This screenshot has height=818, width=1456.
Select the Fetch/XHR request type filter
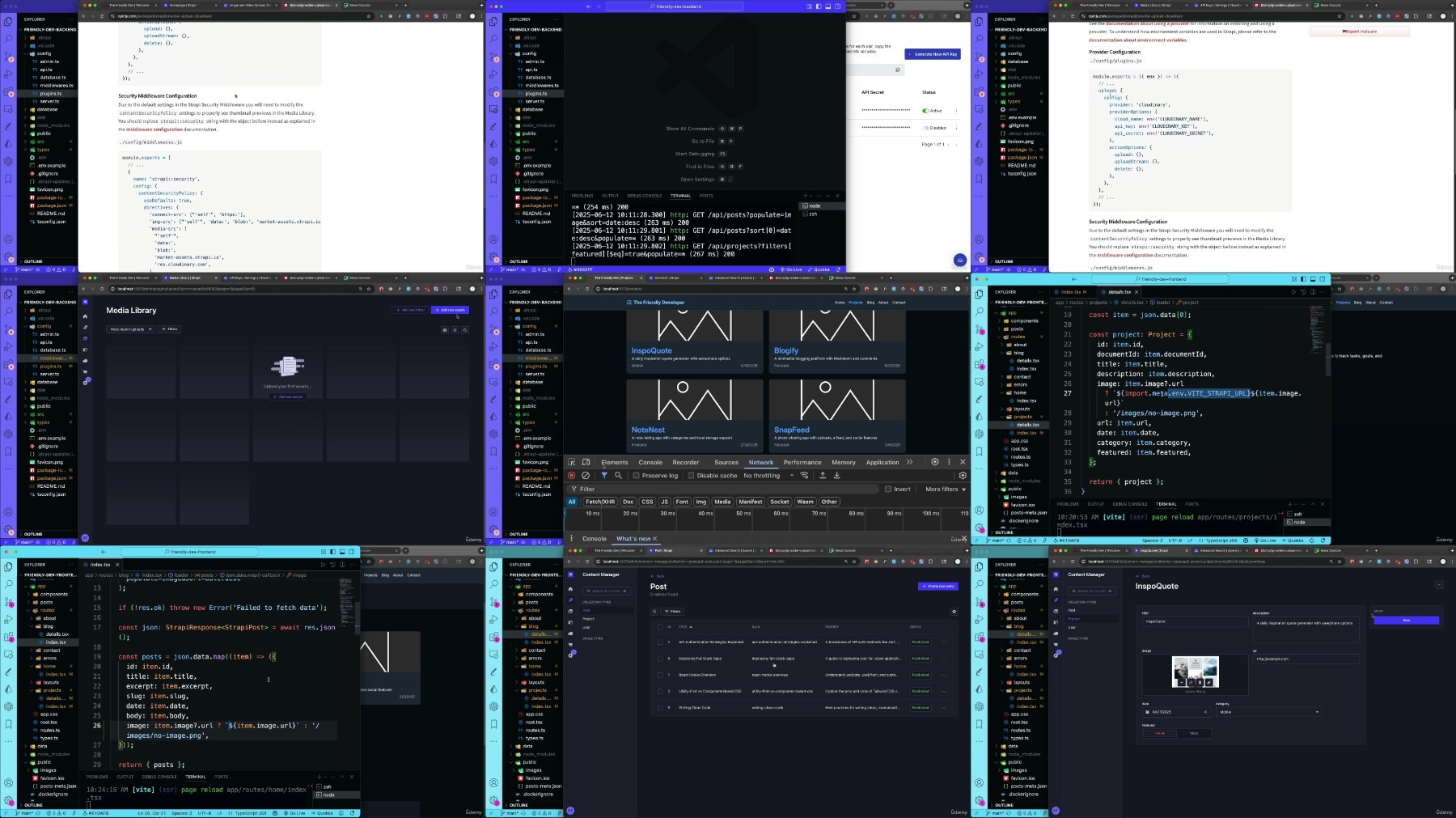(x=600, y=502)
